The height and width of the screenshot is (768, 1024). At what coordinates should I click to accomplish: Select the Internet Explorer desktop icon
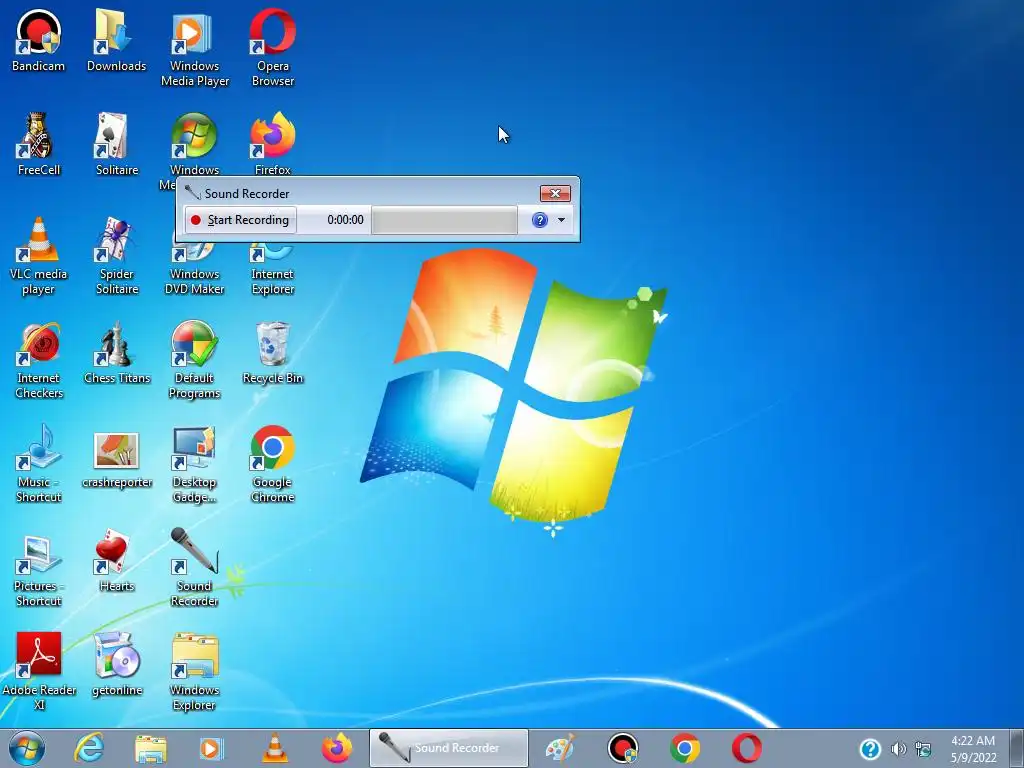tap(273, 269)
